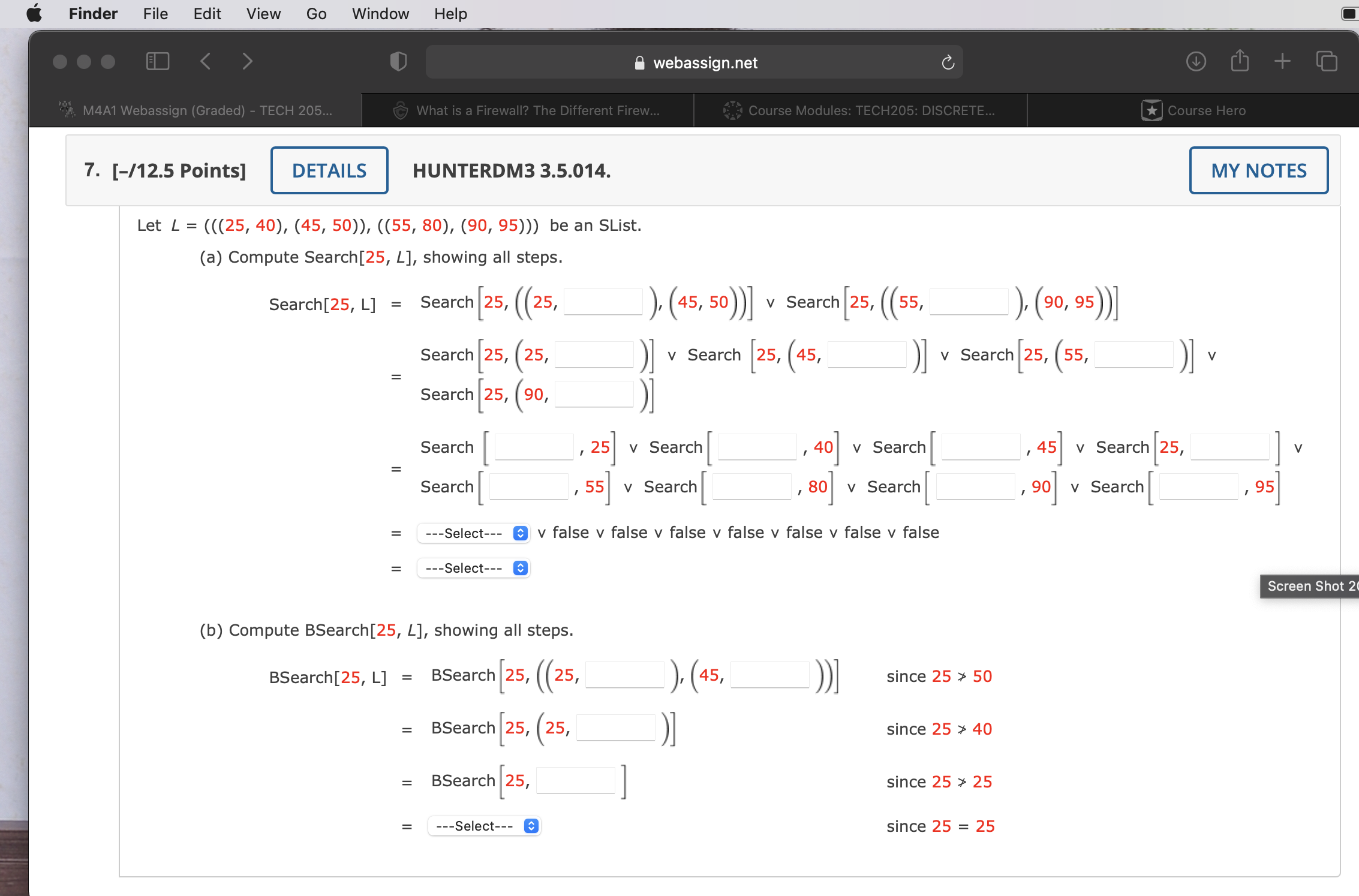
Task: Click the answer box next to BSearch[25,
Action: click(575, 779)
